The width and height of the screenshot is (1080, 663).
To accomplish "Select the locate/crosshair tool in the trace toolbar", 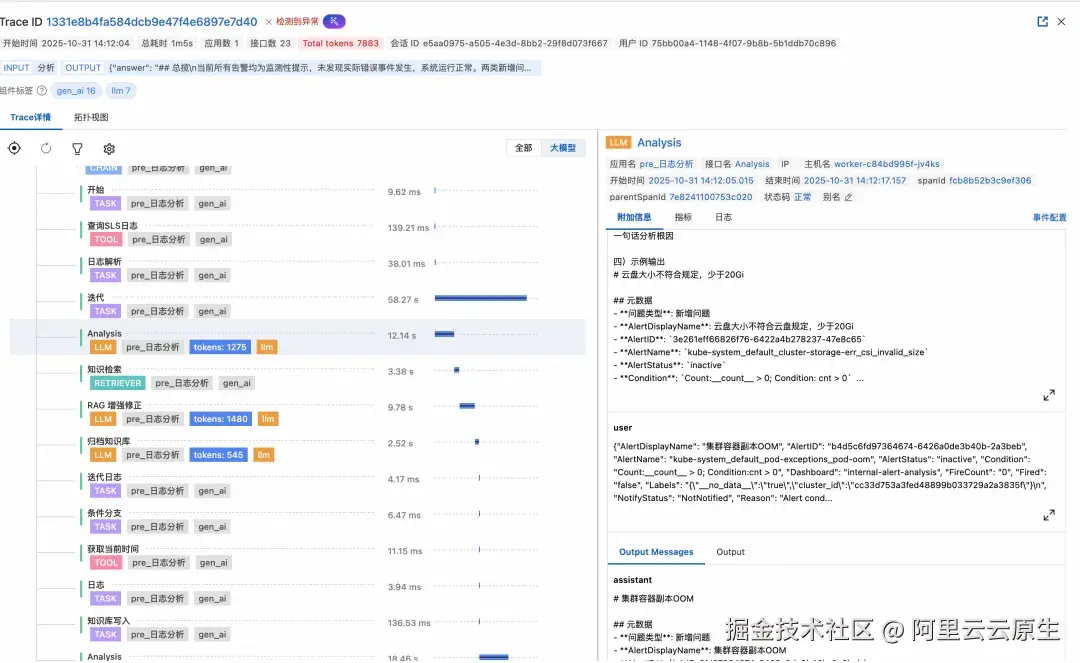I will click(x=14, y=148).
